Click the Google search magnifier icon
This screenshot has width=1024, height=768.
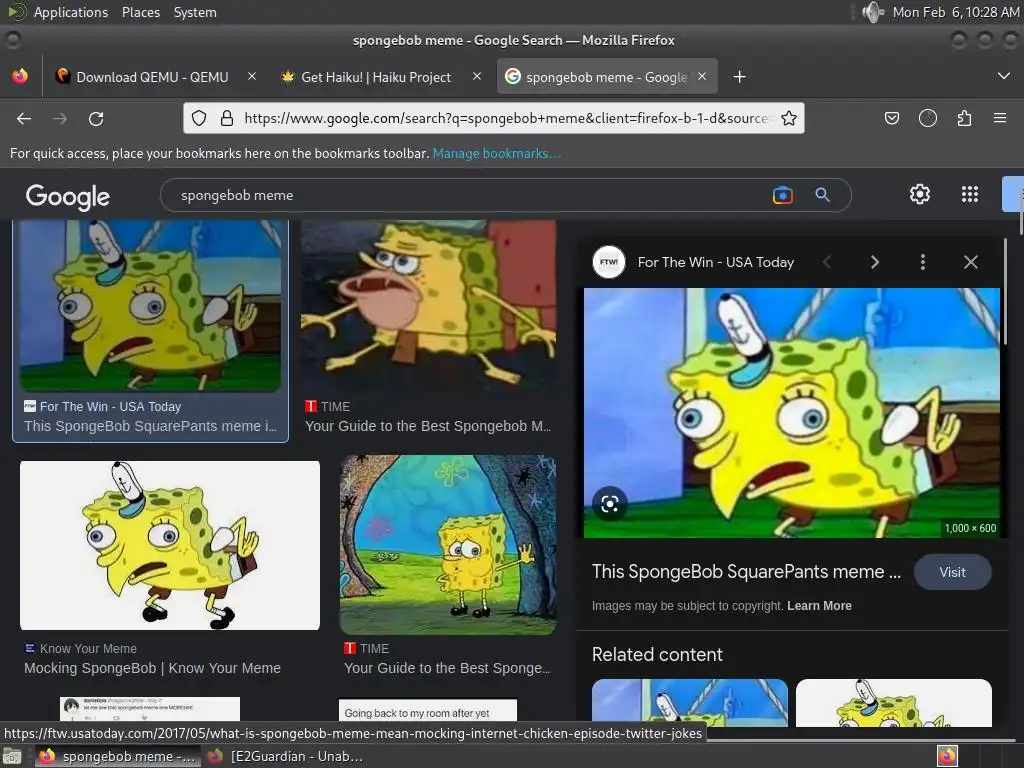tap(822, 195)
